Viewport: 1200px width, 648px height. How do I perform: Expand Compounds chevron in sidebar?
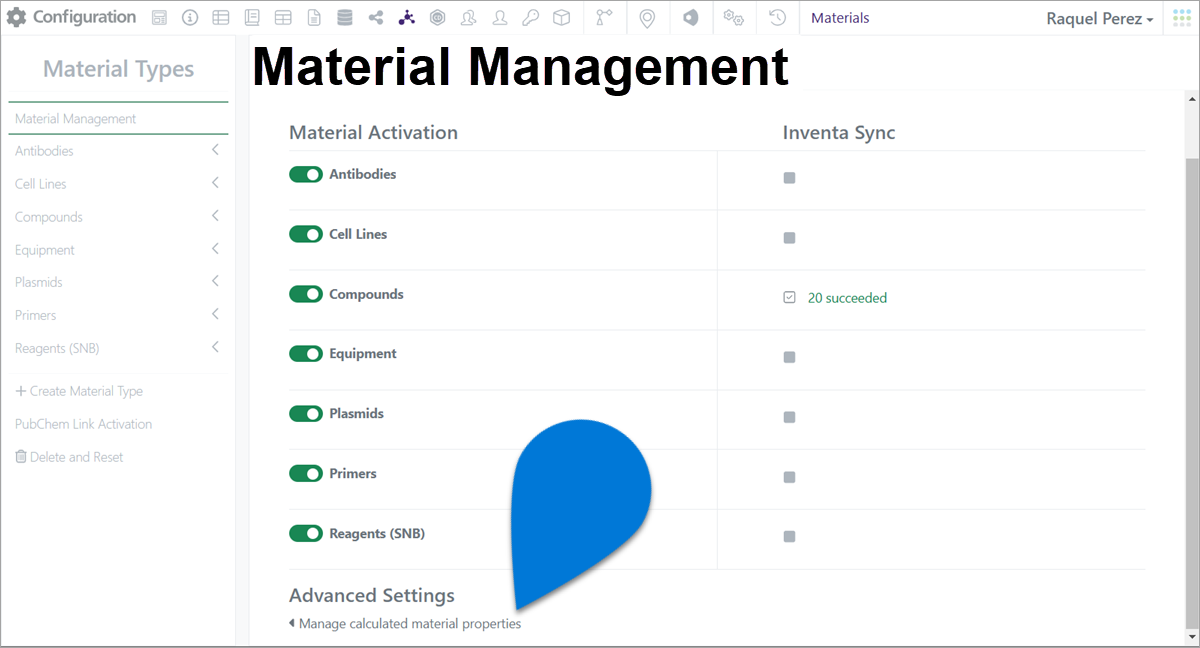pyautogui.click(x=215, y=216)
